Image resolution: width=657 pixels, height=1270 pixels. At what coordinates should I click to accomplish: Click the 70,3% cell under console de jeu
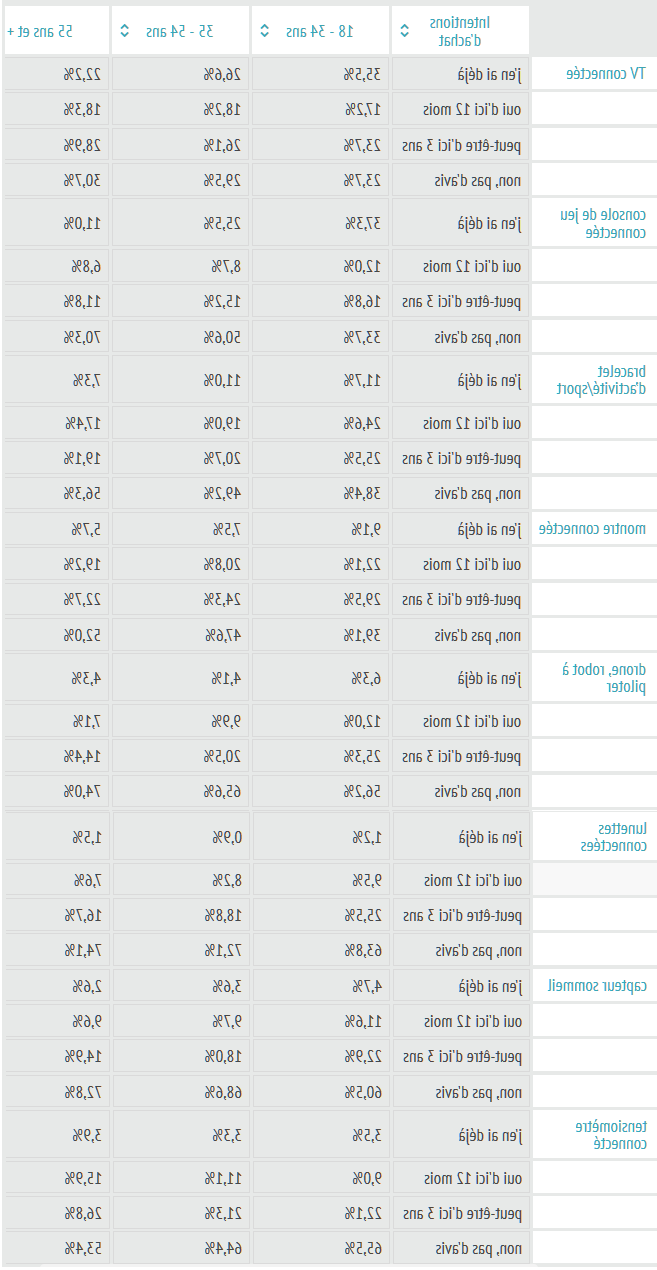coord(57,337)
